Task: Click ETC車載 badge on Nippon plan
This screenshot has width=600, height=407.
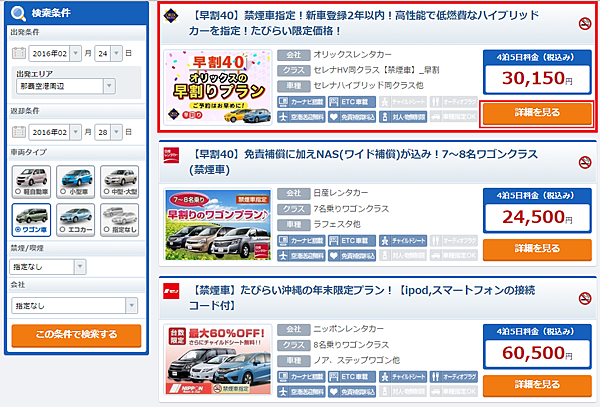Action: pos(352,377)
